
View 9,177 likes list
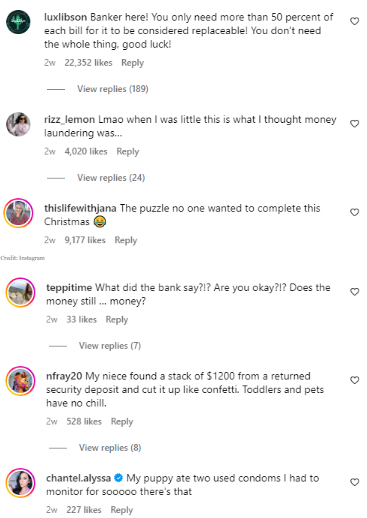pos(85,240)
